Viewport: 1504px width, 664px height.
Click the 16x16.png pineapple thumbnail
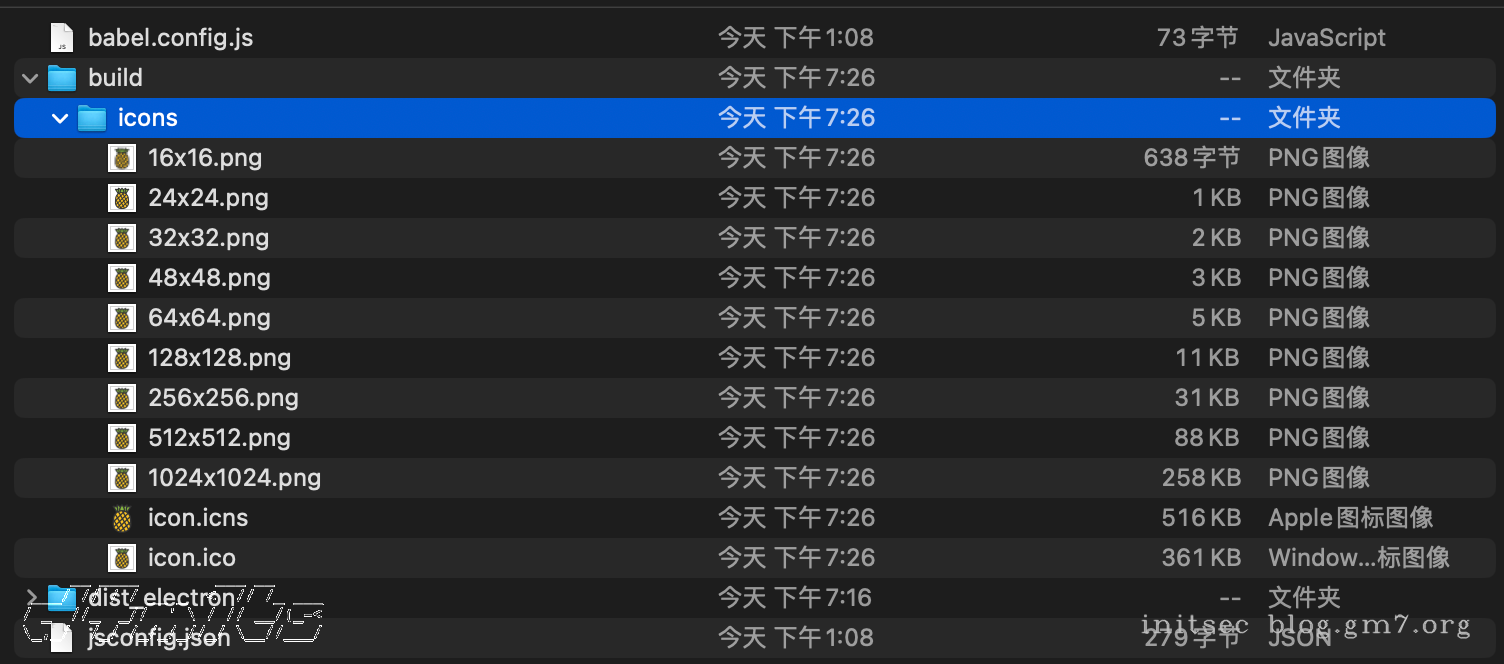(x=122, y=158)
